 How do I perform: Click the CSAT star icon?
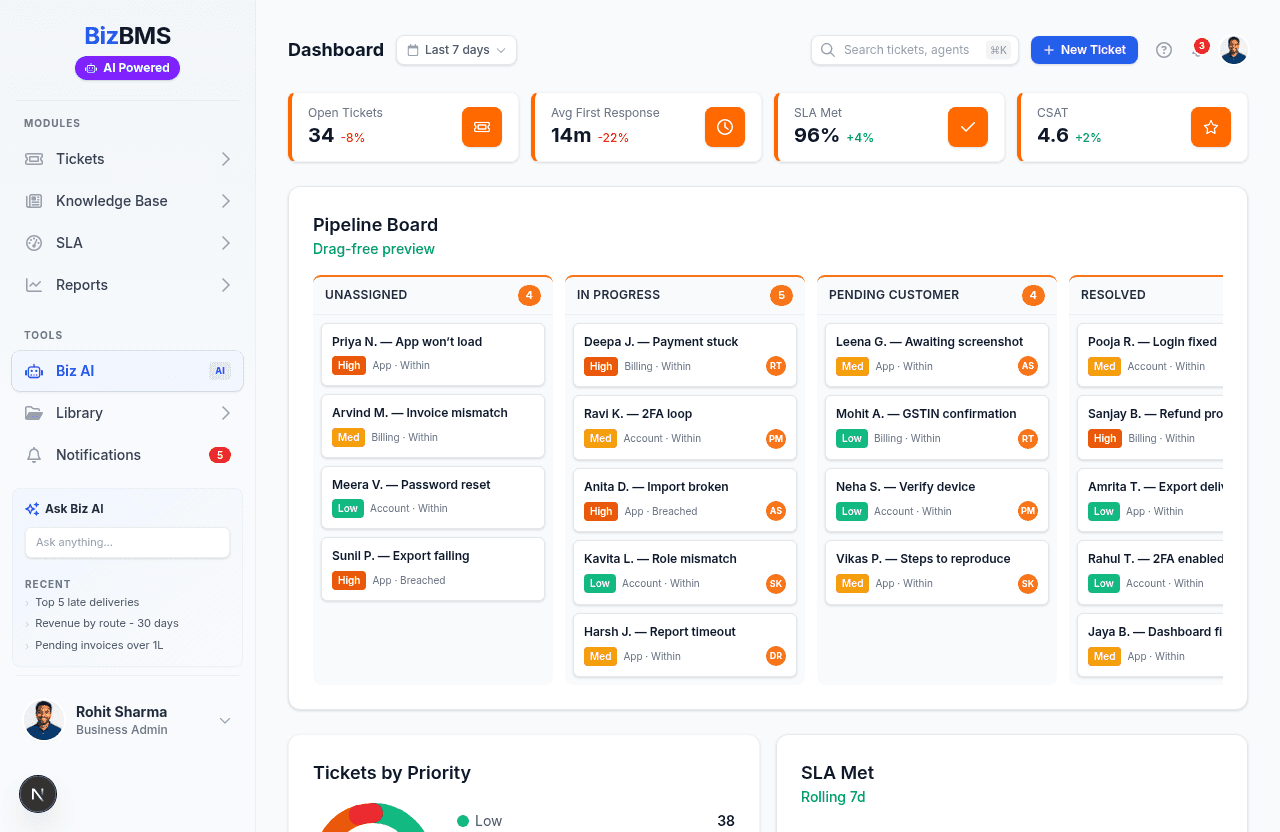click(x=1210, y=127)
